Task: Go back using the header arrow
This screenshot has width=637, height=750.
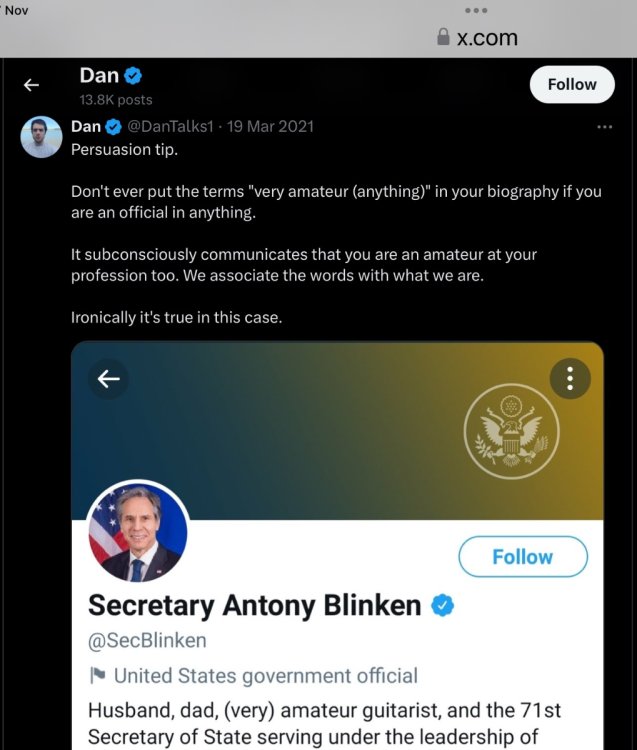Action: 31,85
